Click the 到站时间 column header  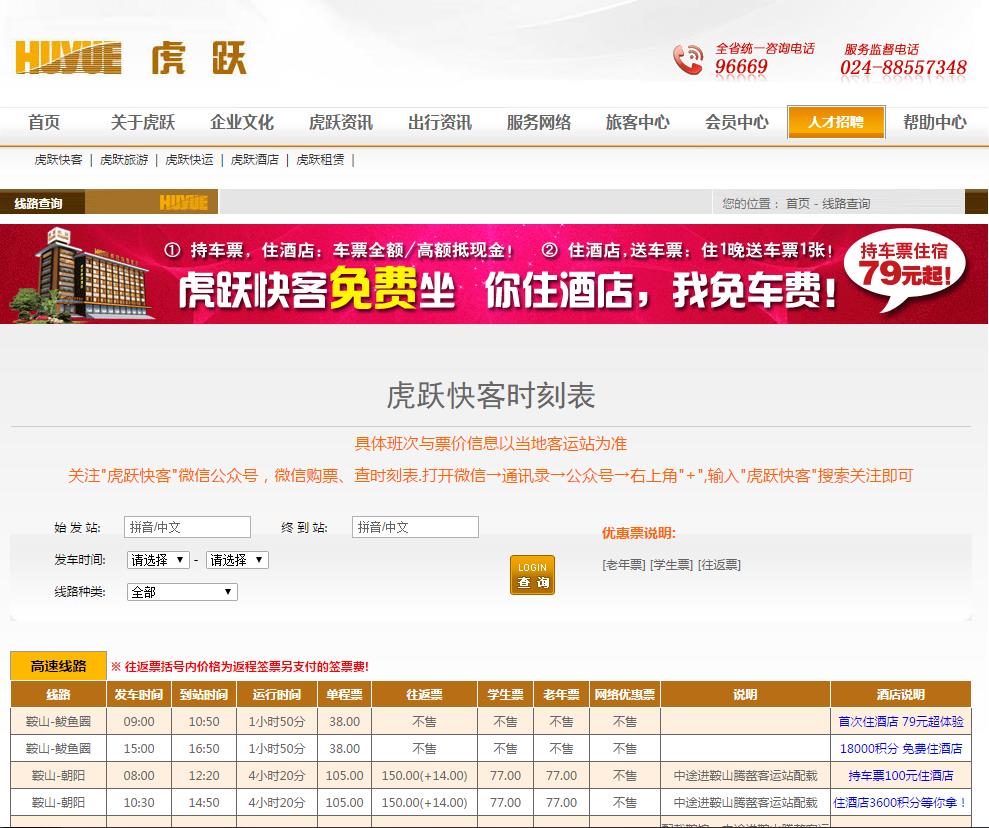204,694
